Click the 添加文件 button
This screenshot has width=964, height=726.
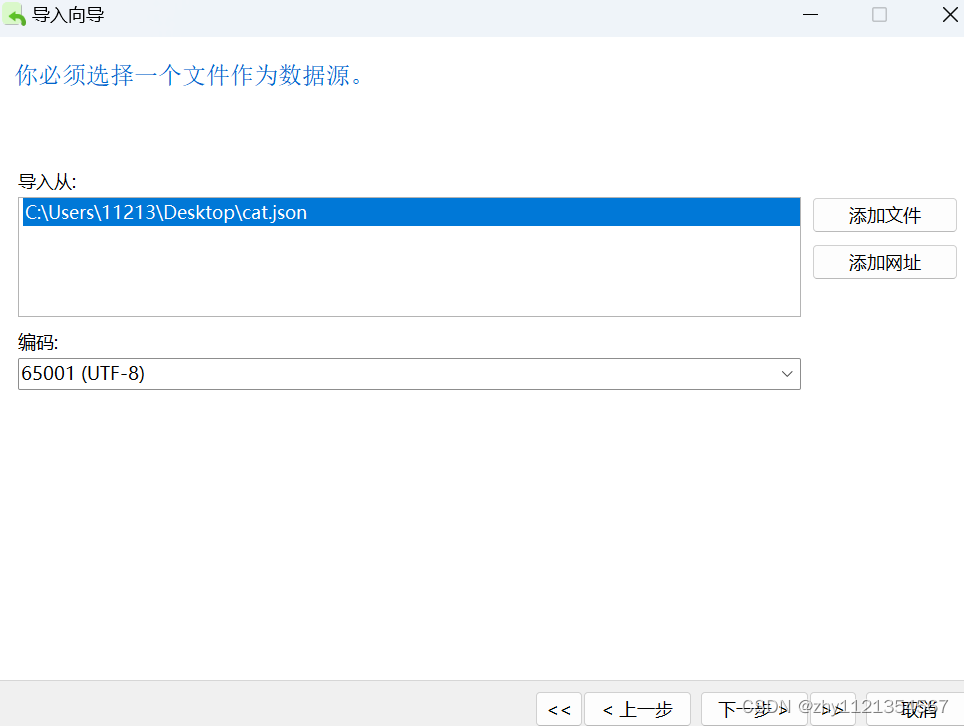884,214
